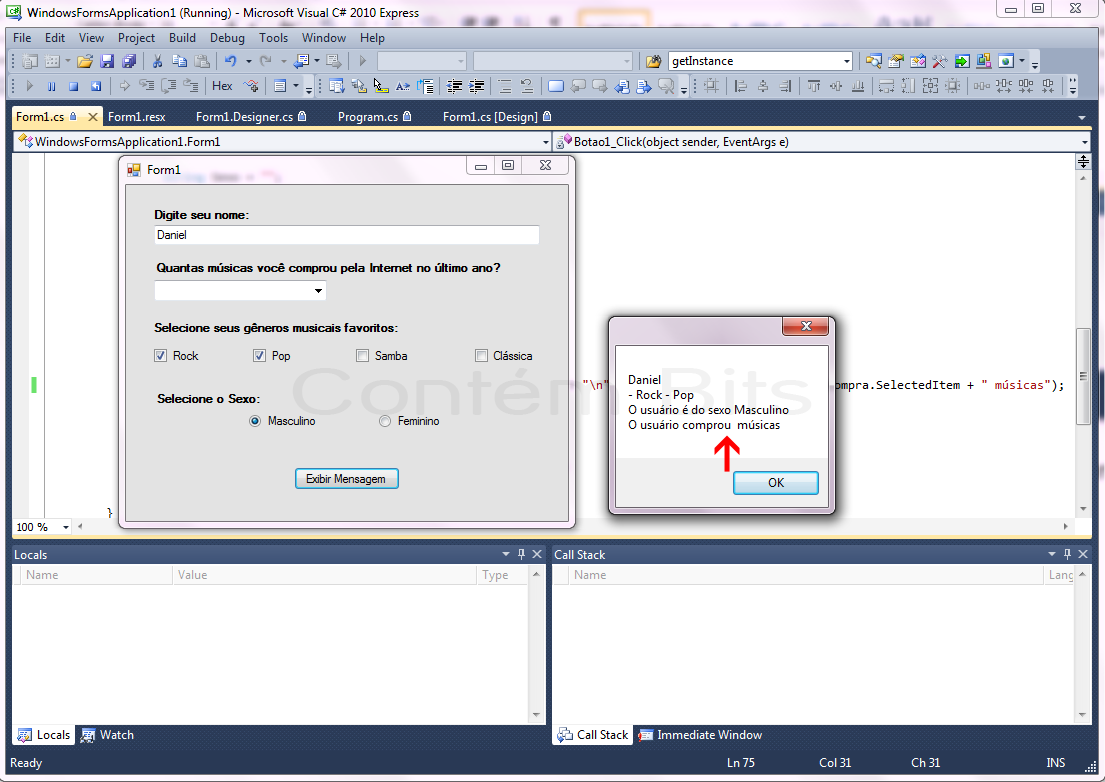Viewport: 1105px width, 782px height.
Task: Click the Step Over icon in debug toolbar
Action: pos(169,86)
